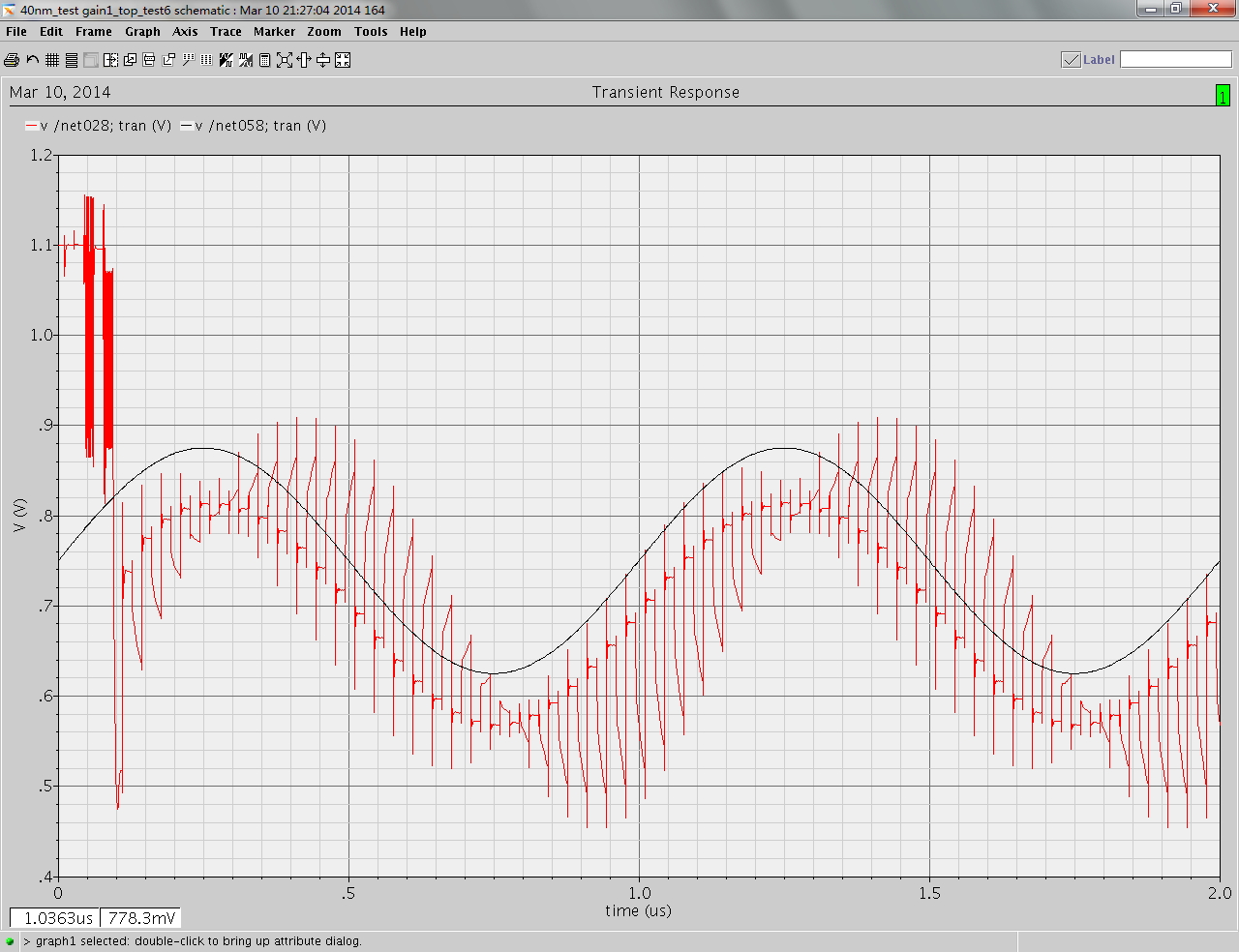
Task: Click the green dot status bar icon
Action: (10, 941)
